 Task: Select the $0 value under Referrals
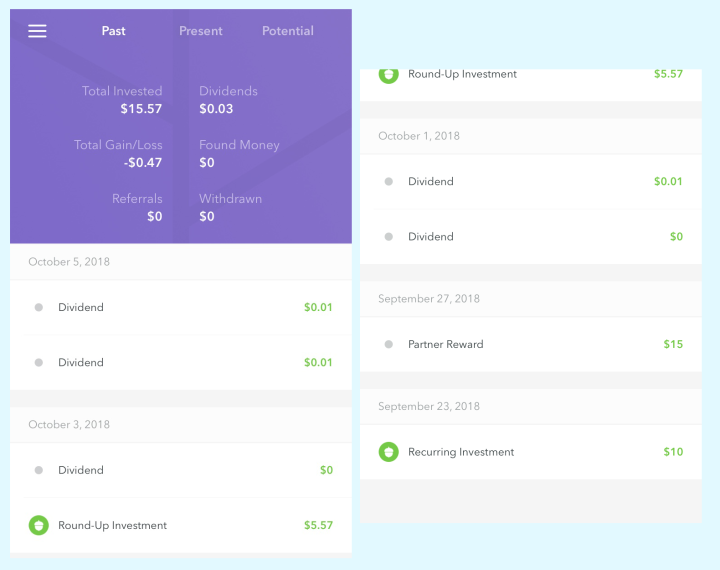155,216
